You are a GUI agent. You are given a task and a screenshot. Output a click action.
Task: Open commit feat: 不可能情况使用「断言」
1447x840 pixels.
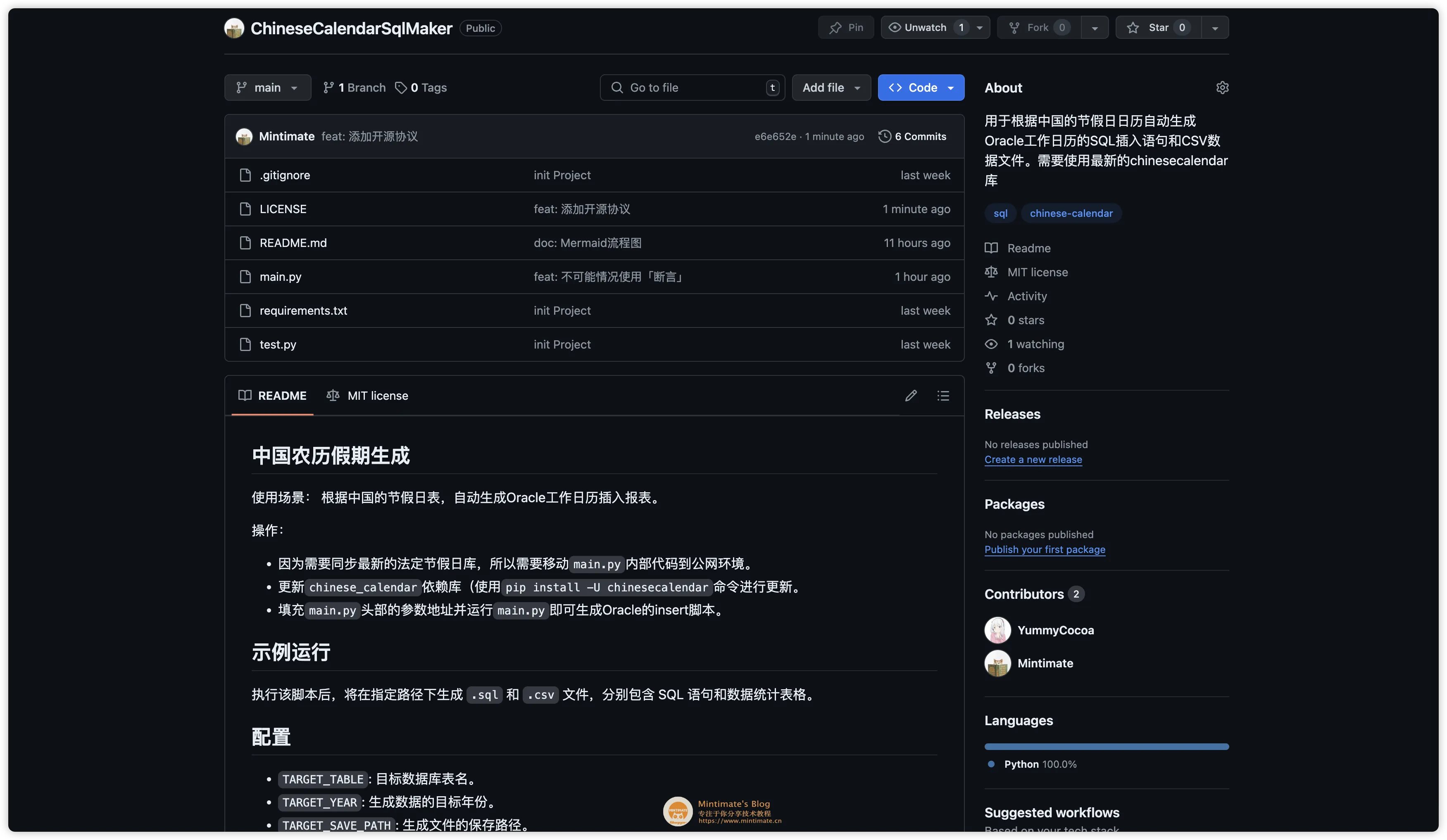[x=609, y=277]
